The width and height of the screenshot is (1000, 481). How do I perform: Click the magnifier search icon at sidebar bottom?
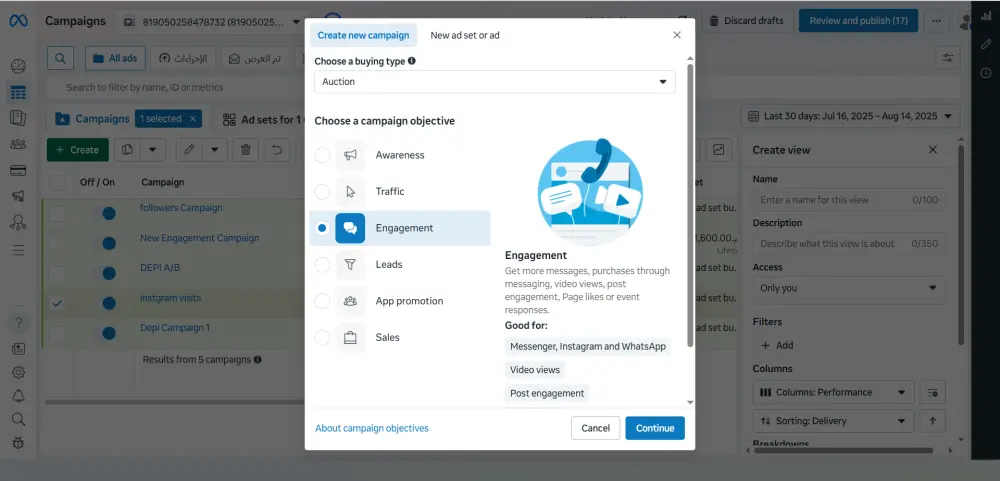pyautogui.click(x=18, y=419)
